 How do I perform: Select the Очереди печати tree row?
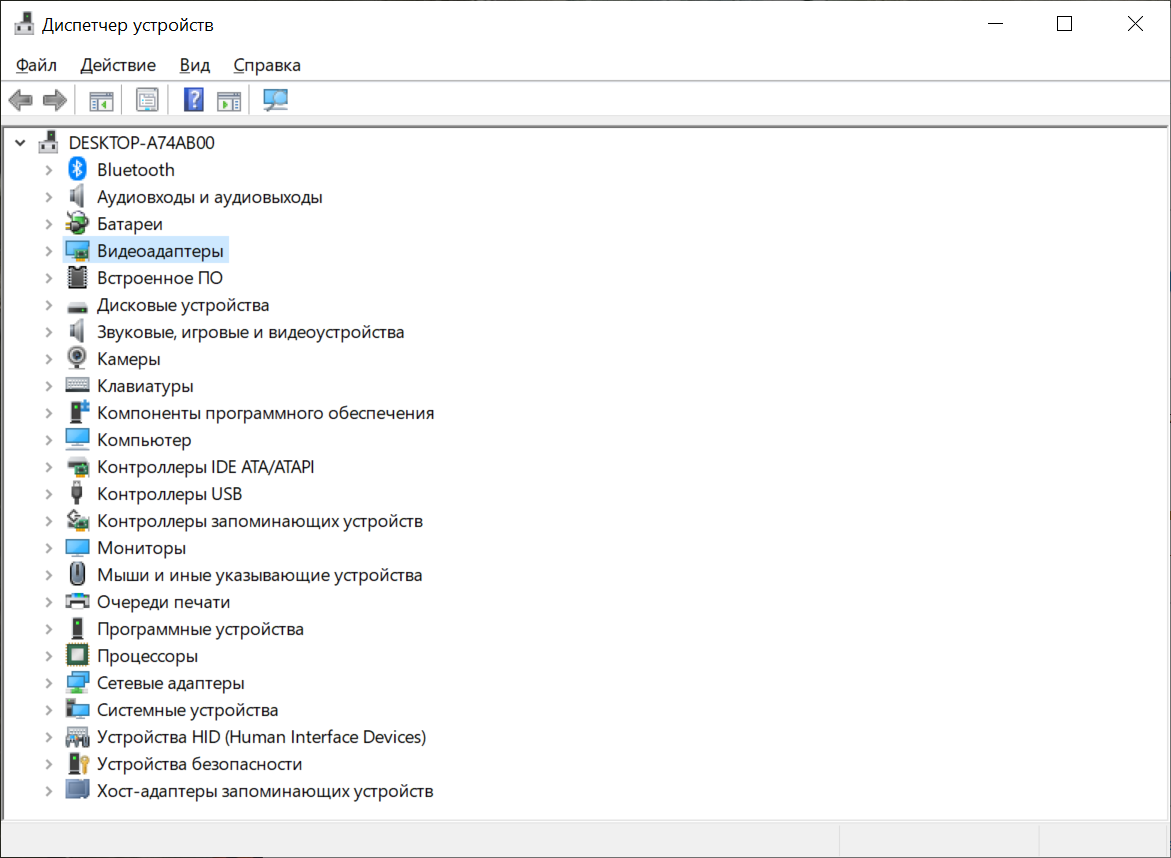[x=164, y=602]
